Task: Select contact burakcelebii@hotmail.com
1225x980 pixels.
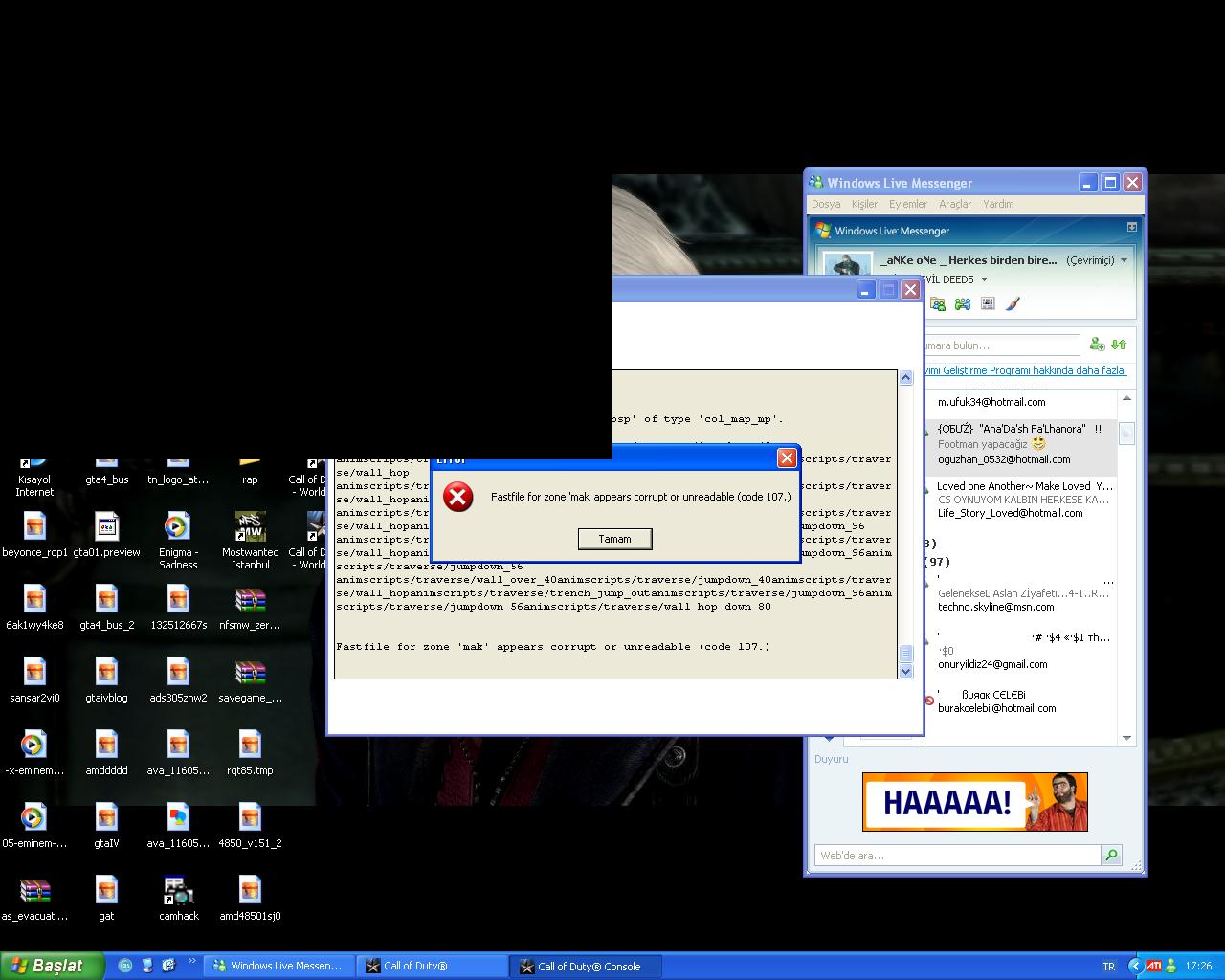Action: [x=996, y=708]
